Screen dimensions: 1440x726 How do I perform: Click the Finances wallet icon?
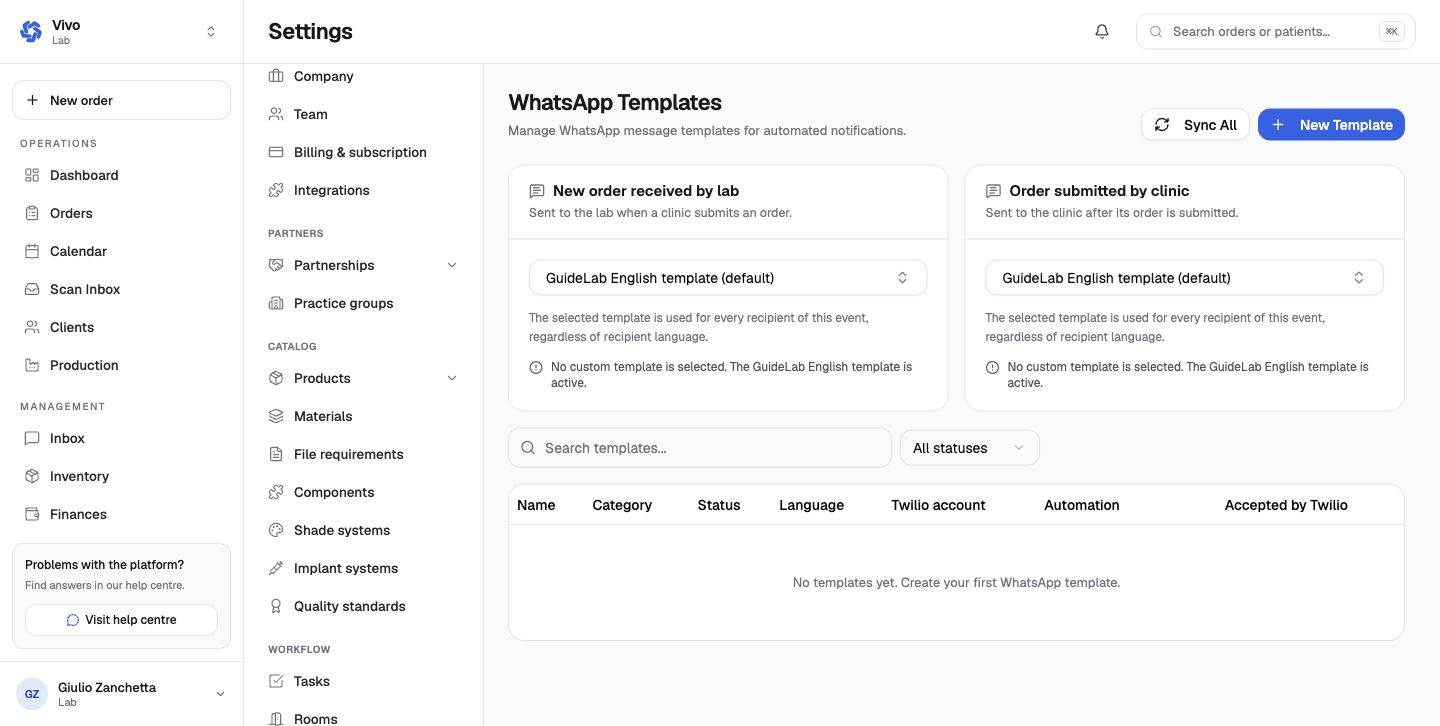click(x=31, y=514)
